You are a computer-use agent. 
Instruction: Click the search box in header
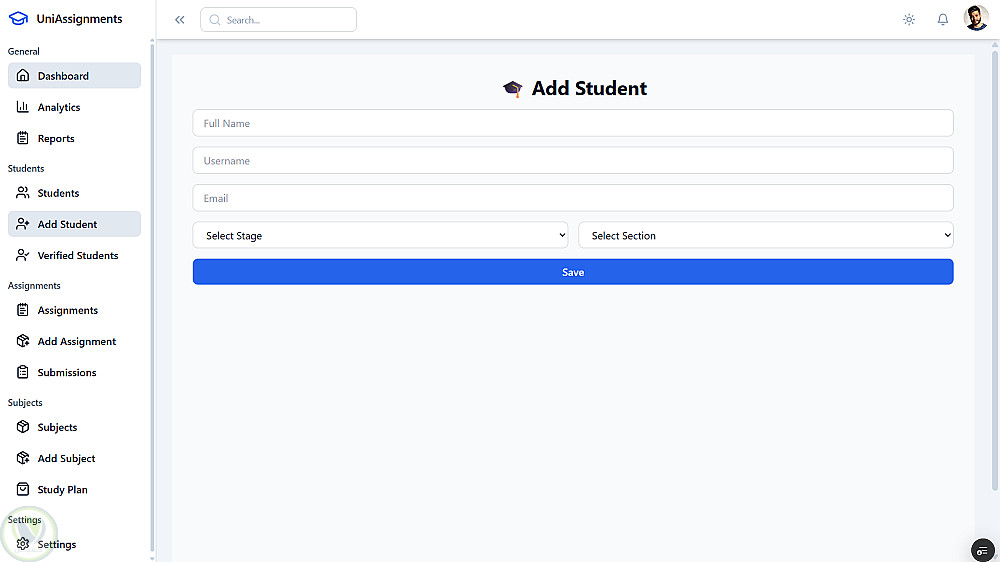[278, 20]
